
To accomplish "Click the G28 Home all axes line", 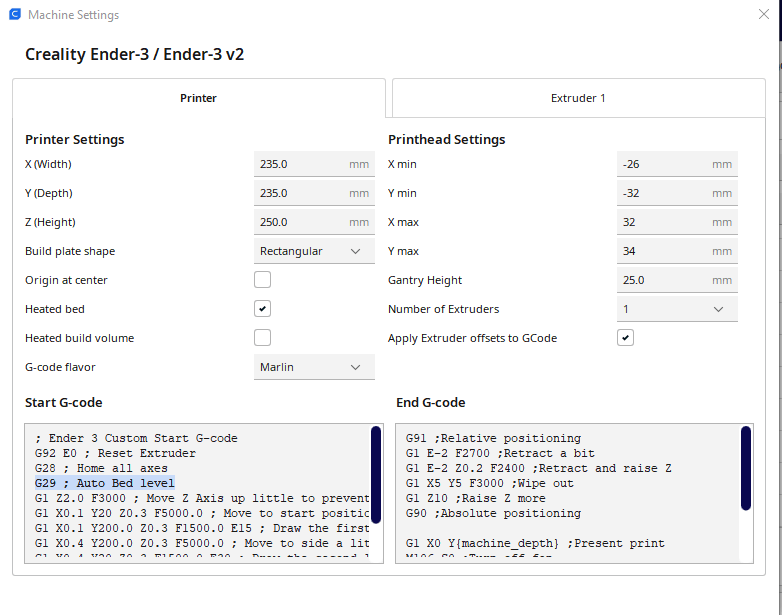I will pos(101,468).
